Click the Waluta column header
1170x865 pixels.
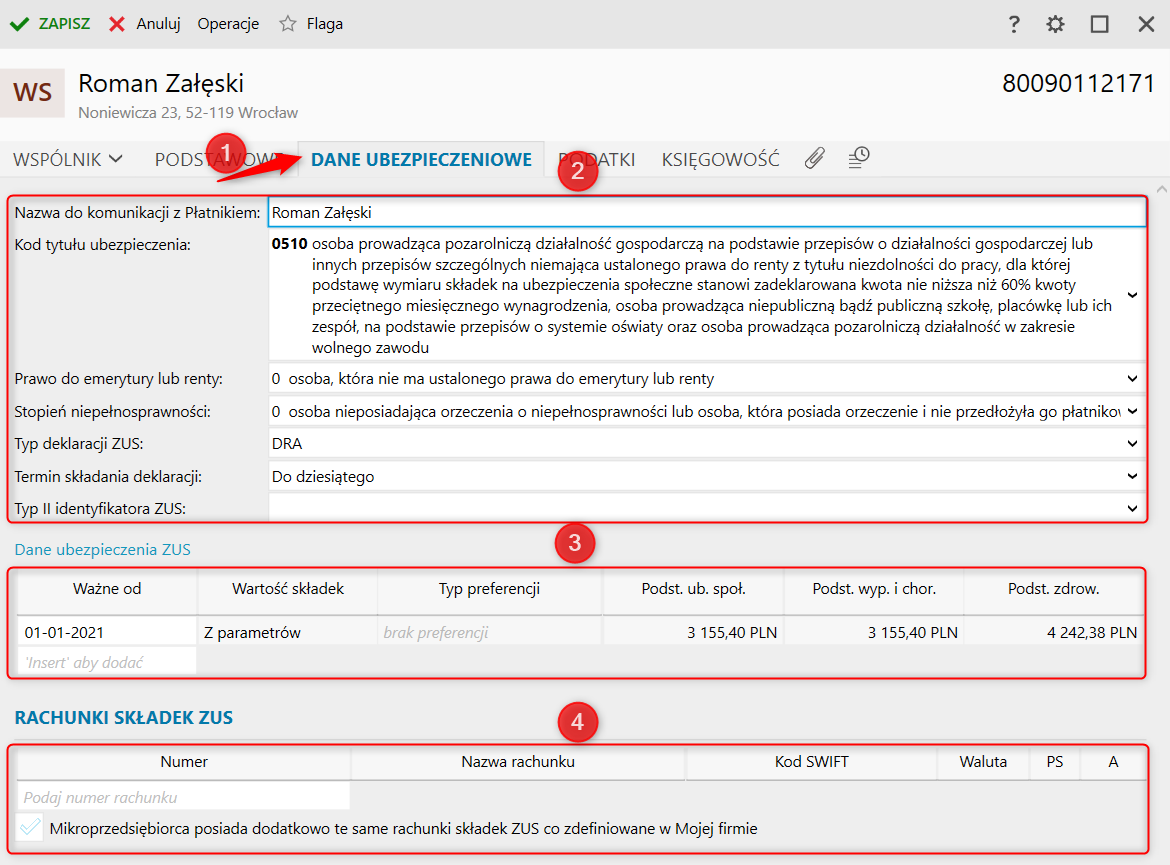pos(983,762)
